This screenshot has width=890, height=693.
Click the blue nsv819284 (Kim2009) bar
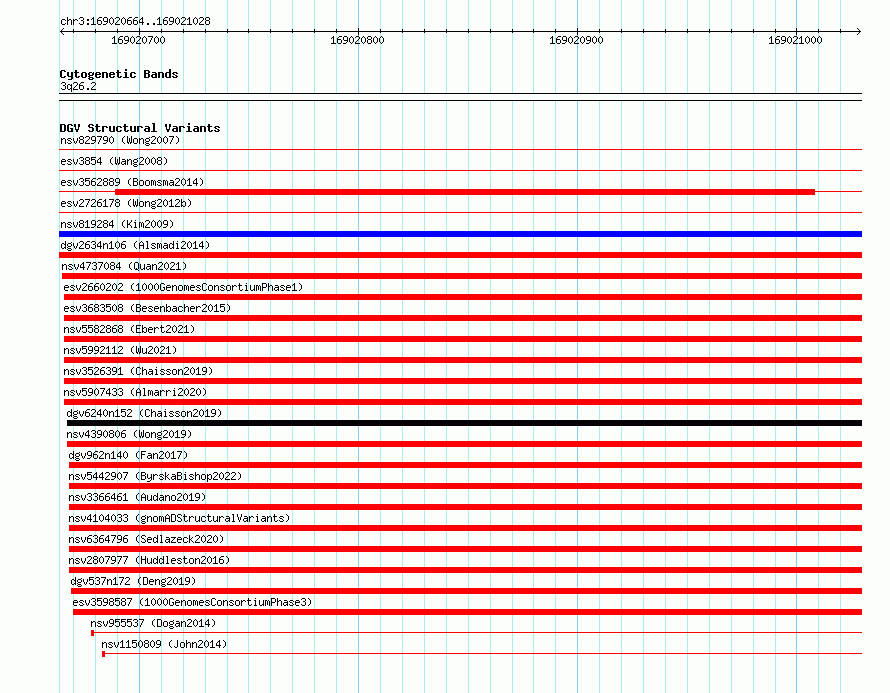point(460,234)
